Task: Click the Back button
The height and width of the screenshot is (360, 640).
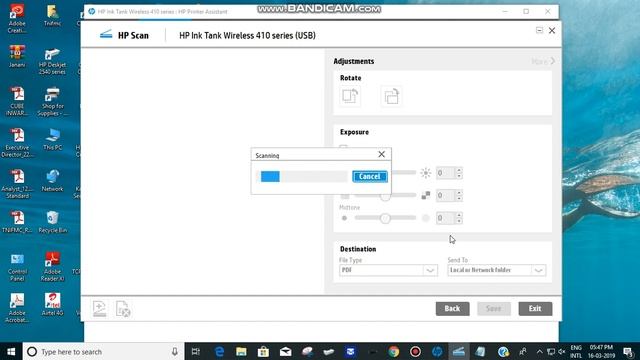Action: (452, 309)
